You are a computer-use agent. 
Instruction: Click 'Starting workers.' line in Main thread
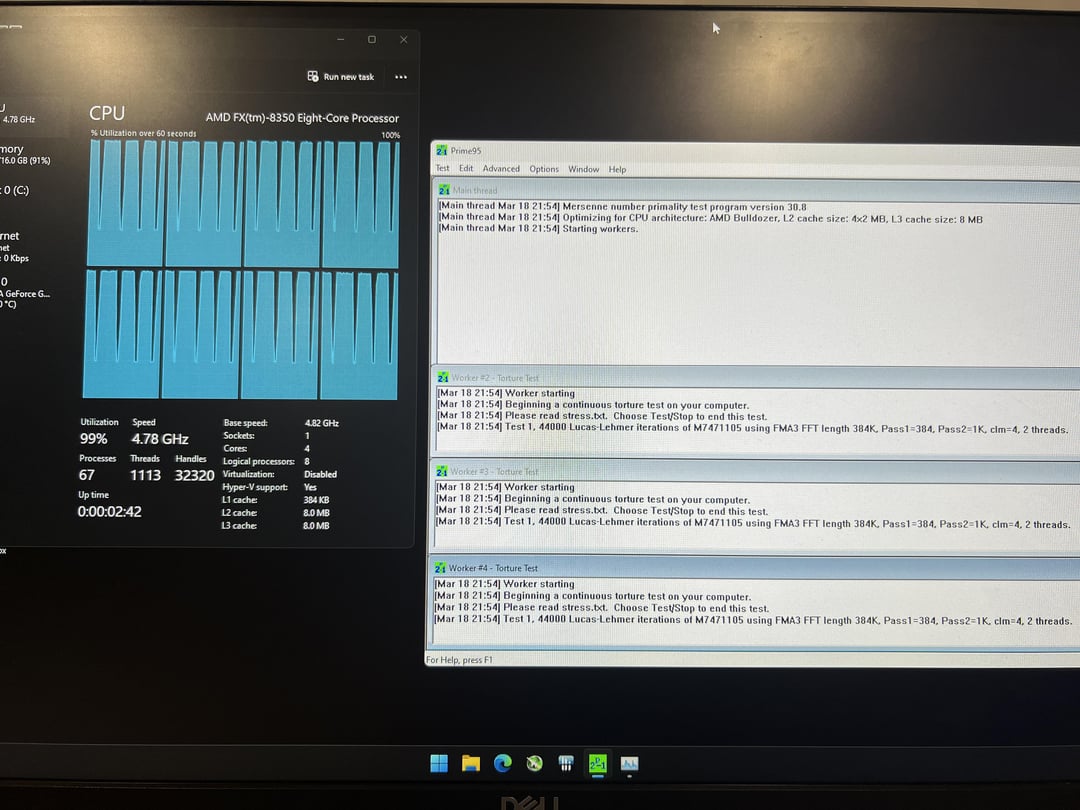click(539, 229)
